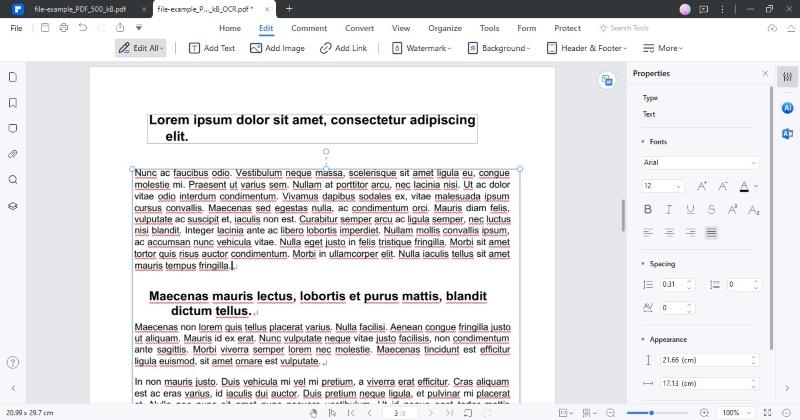The height and width of the screenshot is (420, 800).
Task: Open the search panel in left sidebar
Action: (x=13, y=180)
